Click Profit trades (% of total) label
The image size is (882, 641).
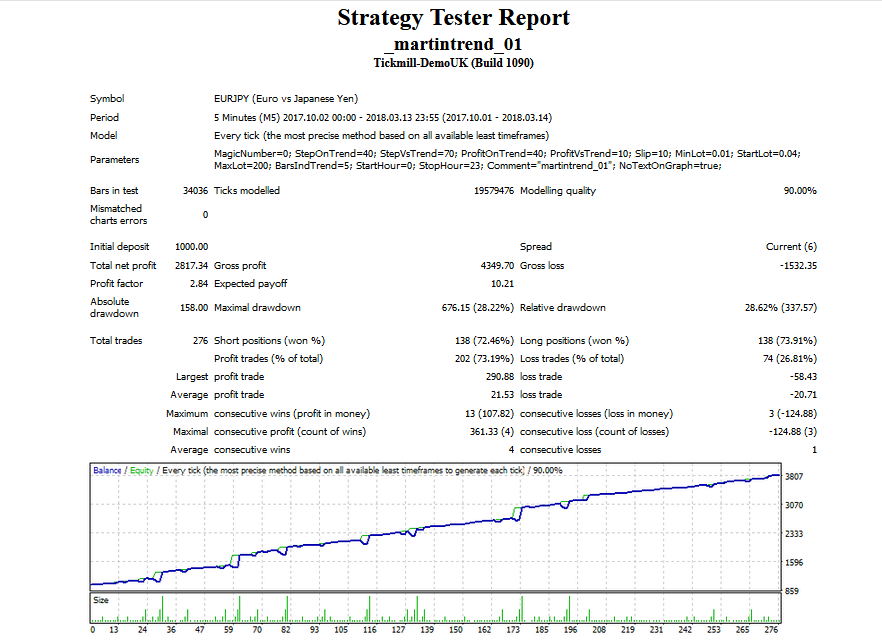click(x=268, y=358)
